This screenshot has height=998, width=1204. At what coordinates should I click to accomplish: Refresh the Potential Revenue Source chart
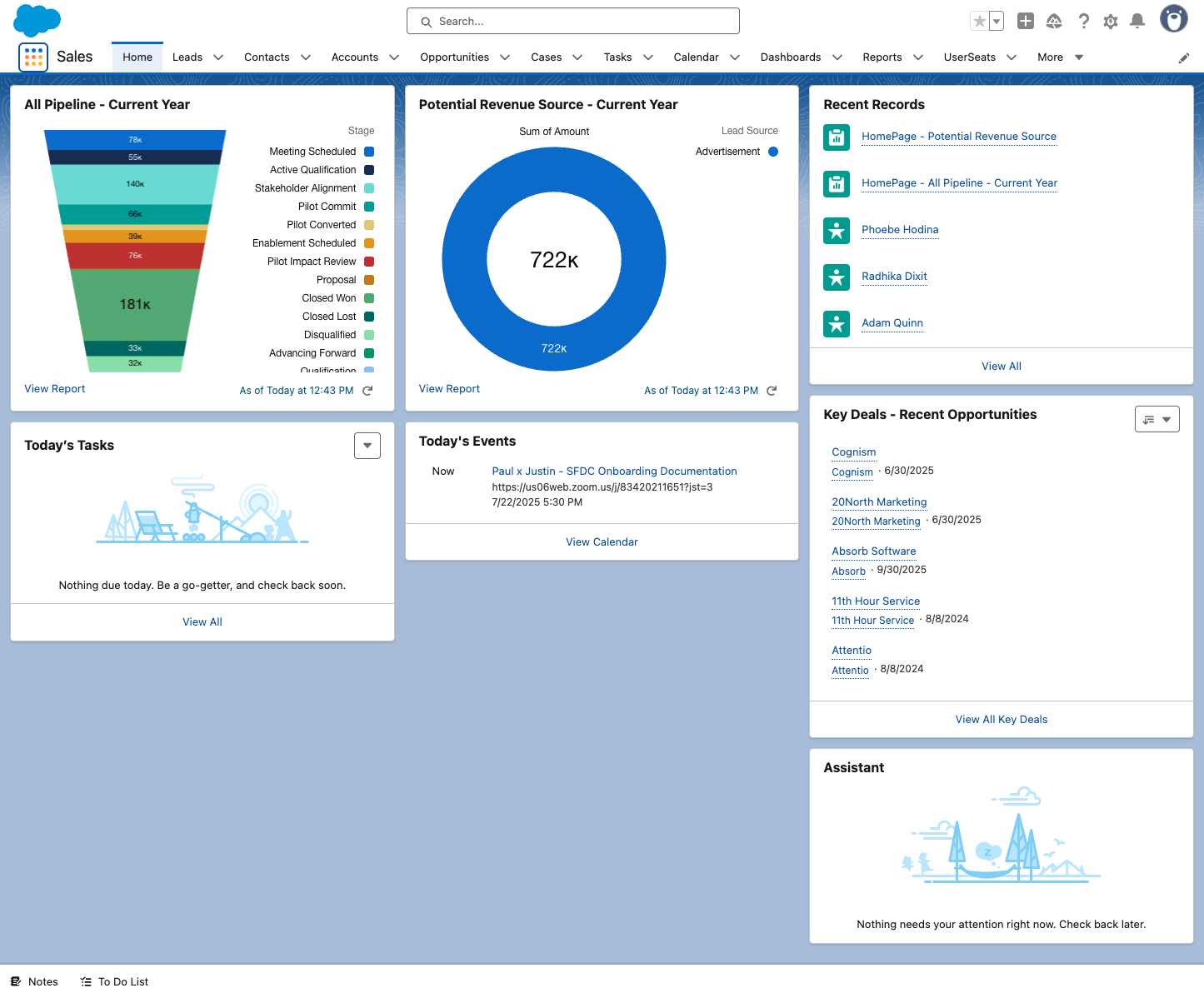772,390
